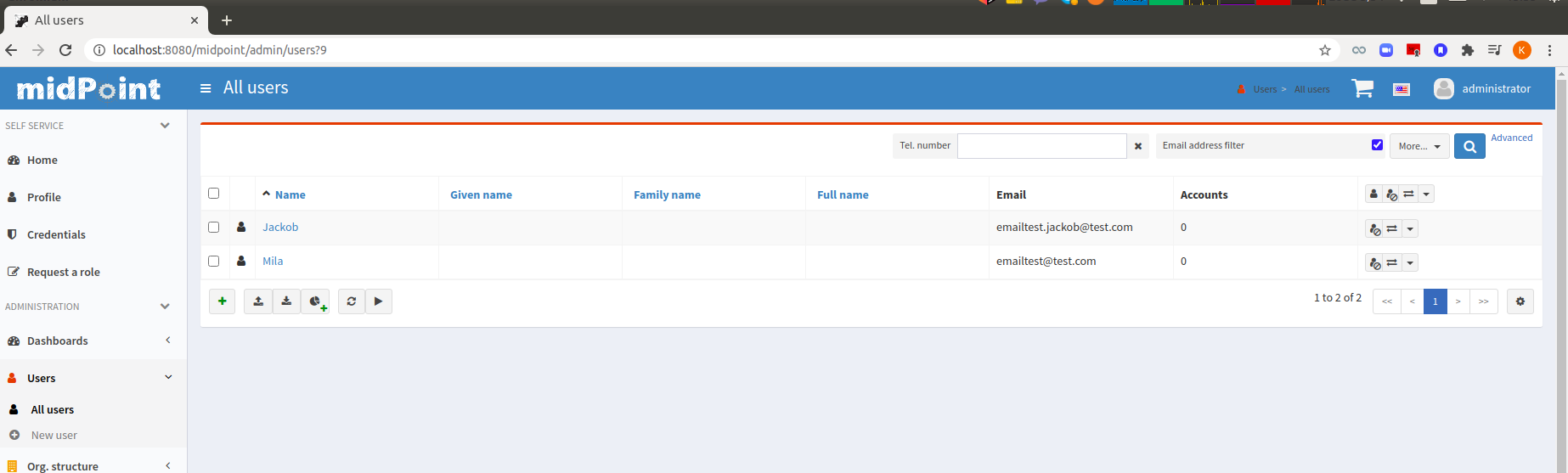
Task: Click the Advanced search link
Action: tap(1511, 138)
